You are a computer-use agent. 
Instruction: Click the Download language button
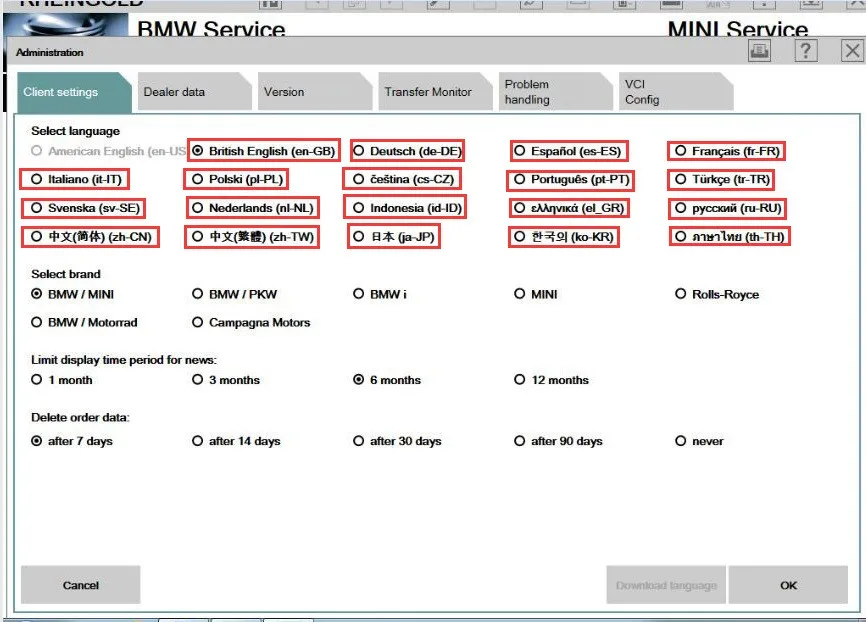point(665,585)
